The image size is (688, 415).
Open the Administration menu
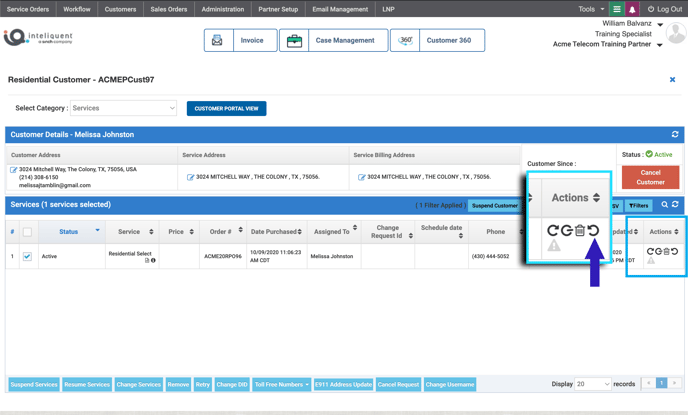click(x=222, y=9)
